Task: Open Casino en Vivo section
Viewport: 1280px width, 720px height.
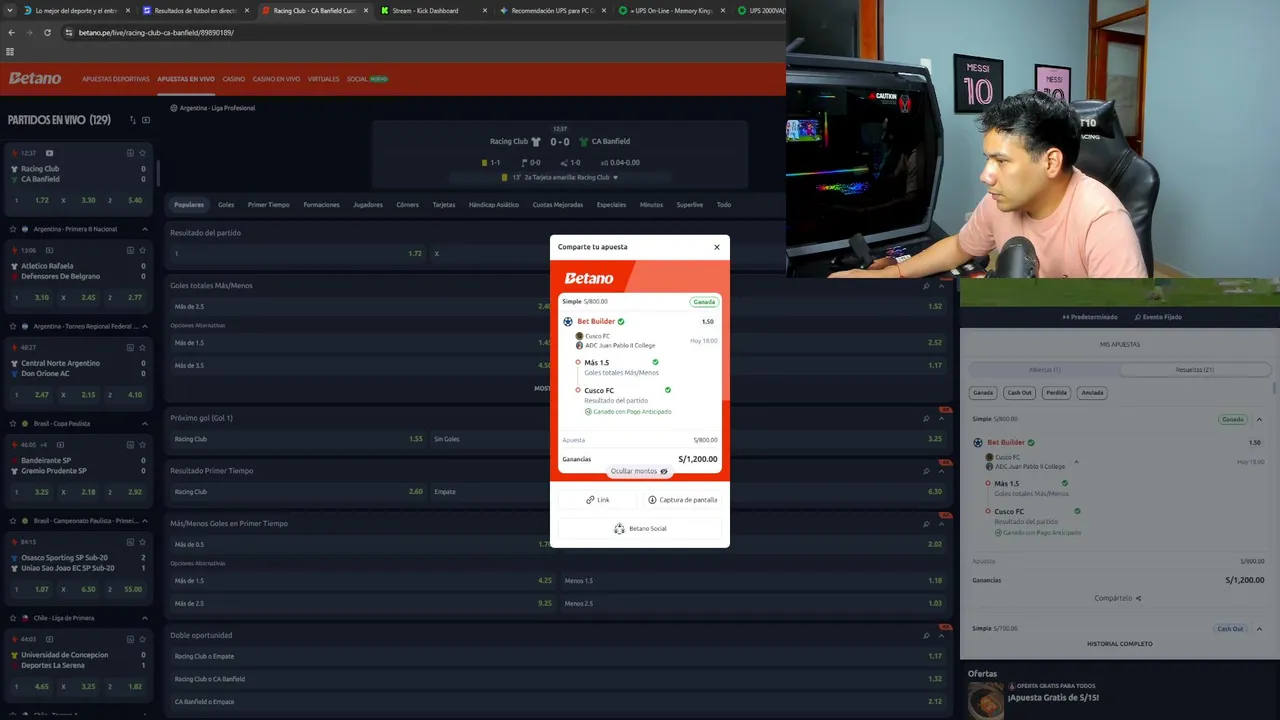Action: [276, 79]
